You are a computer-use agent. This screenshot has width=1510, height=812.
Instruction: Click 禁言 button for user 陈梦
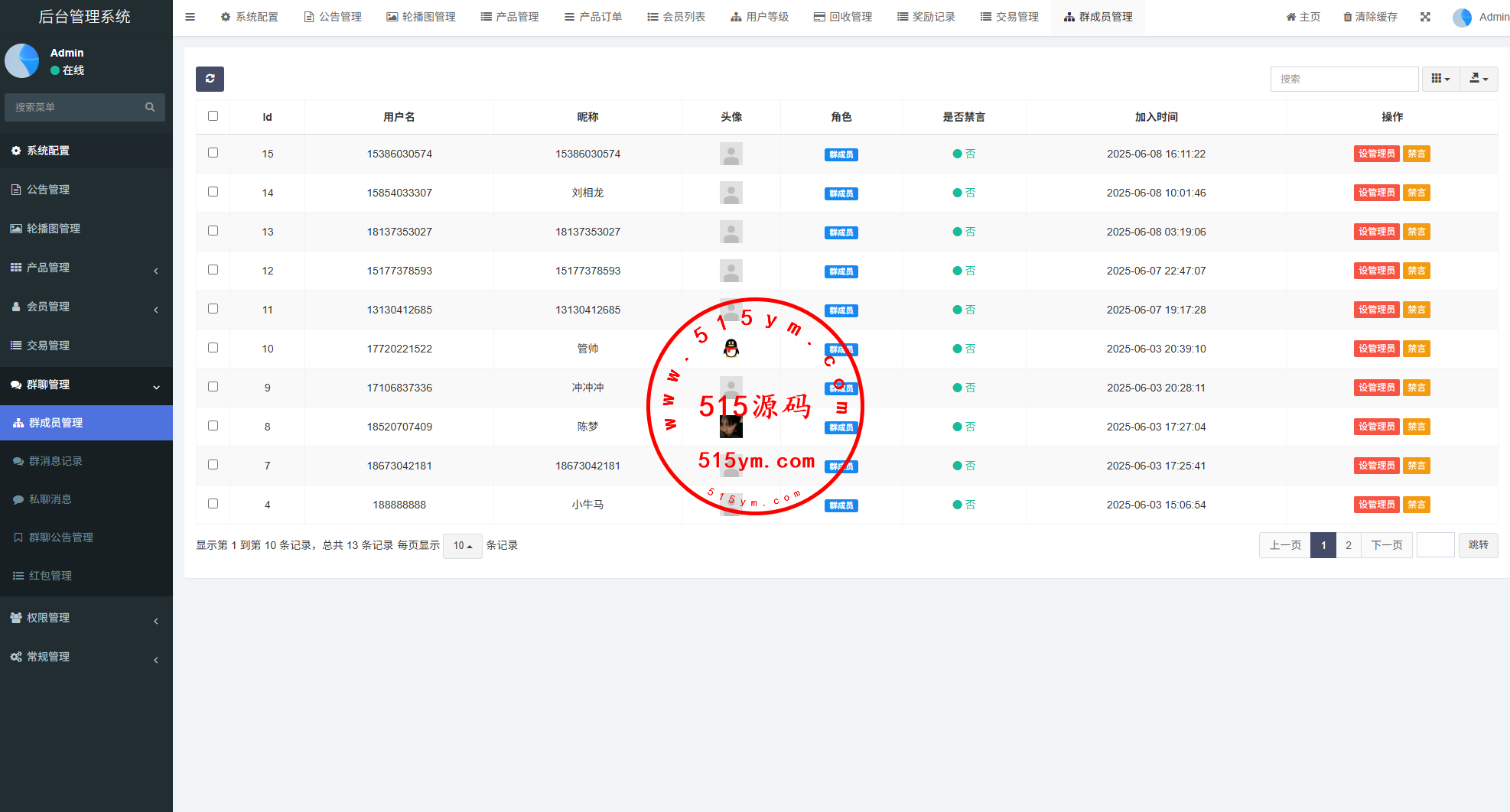tap(1416, 427)
